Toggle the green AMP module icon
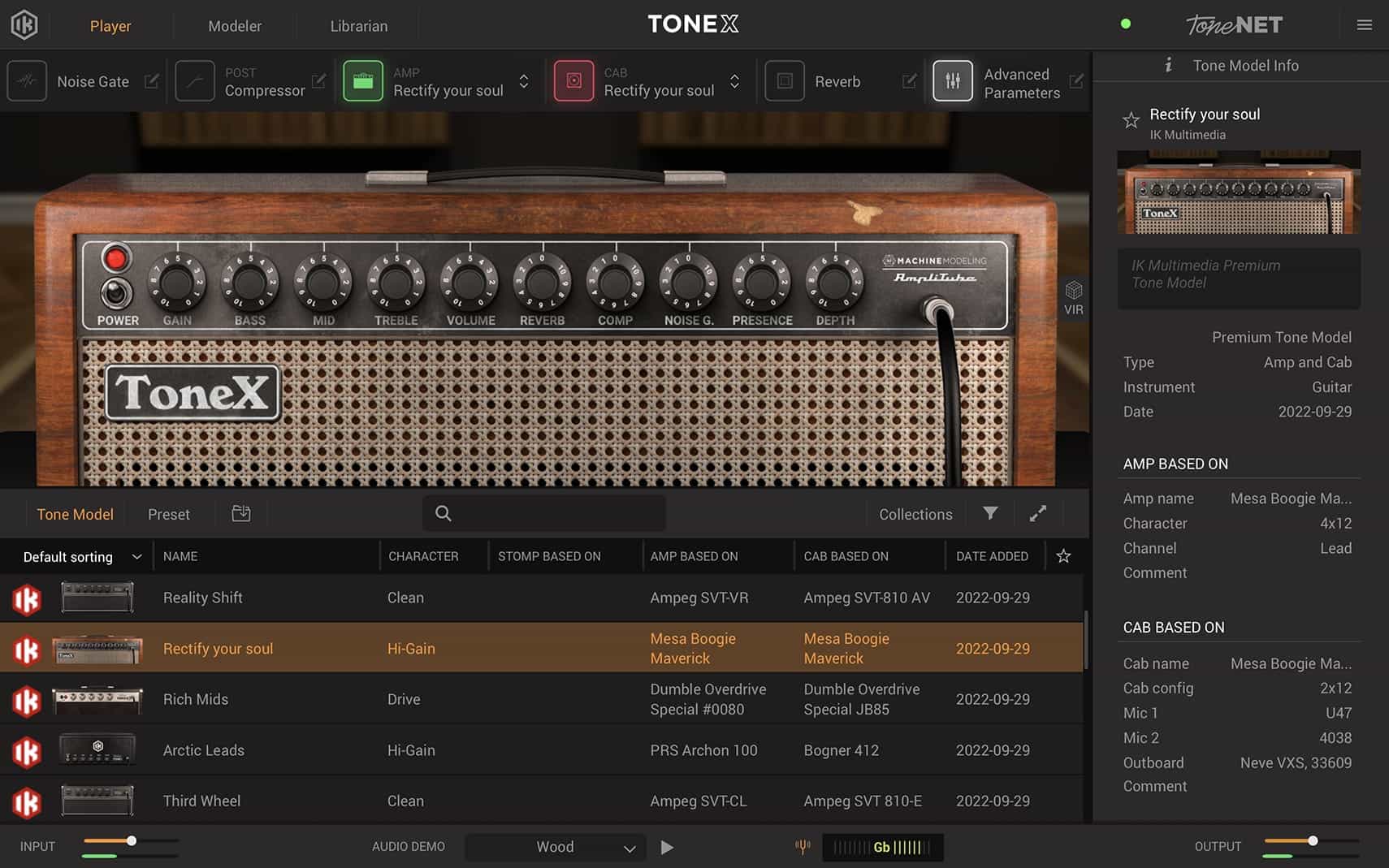 pyautogui.click(x=363, y=81)
